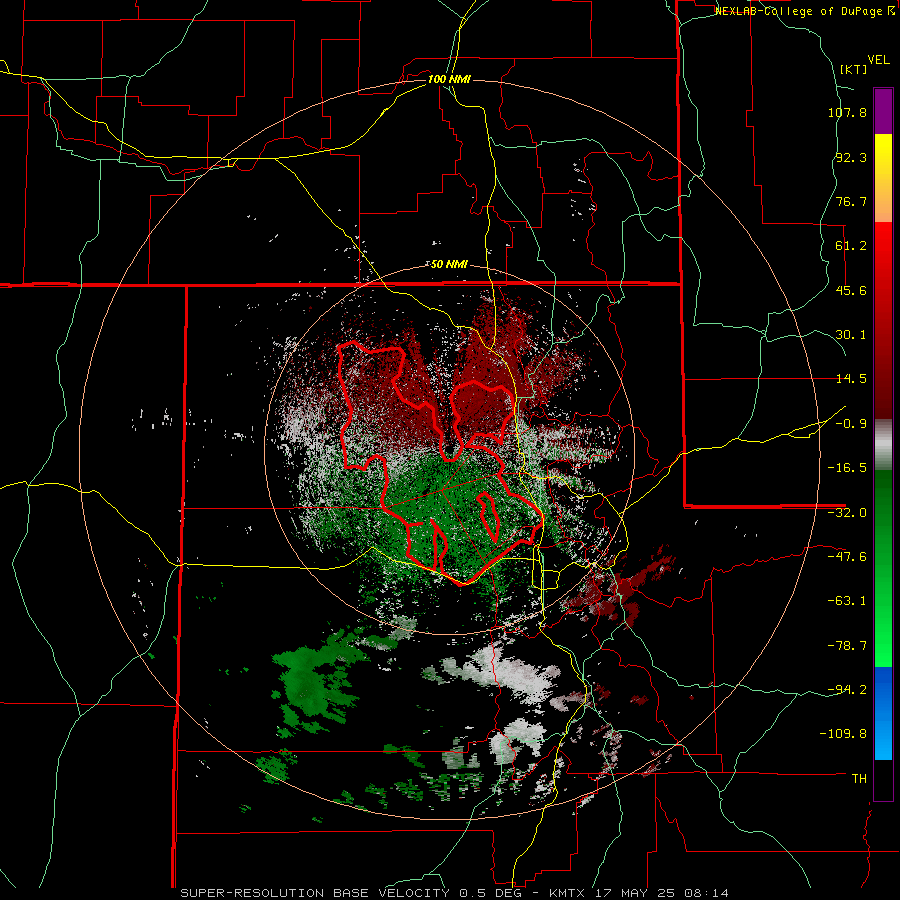
Task: Select the 92.3 value on velocity scale
Action: (851, 157)
